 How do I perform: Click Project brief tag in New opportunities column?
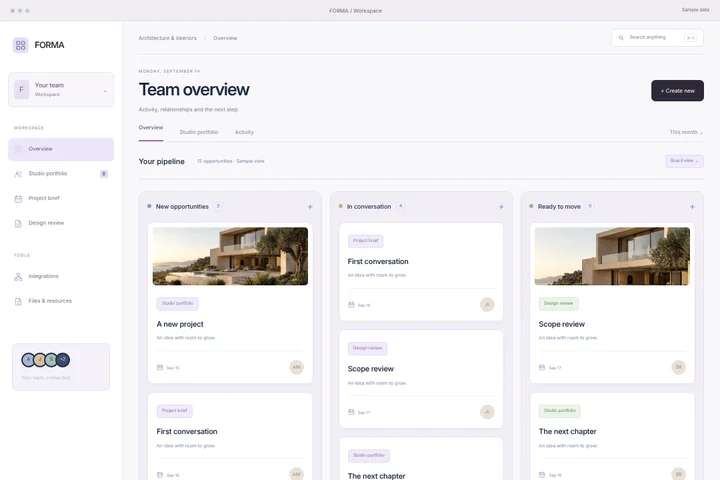pyautogui.click(x=174, y=411)
